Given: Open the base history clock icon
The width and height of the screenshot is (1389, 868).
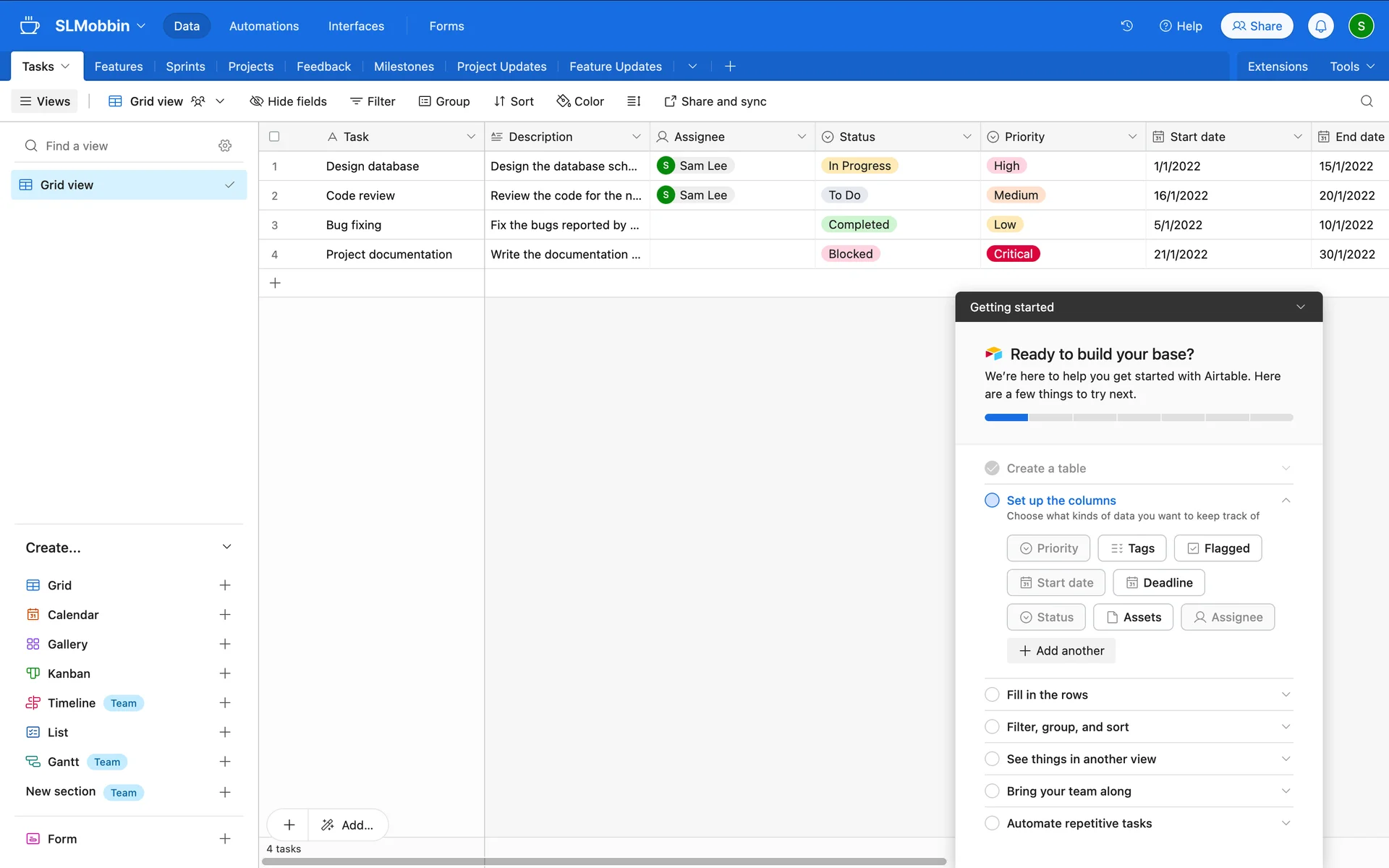Looking at the screenshot, I should click(1126, 26).
